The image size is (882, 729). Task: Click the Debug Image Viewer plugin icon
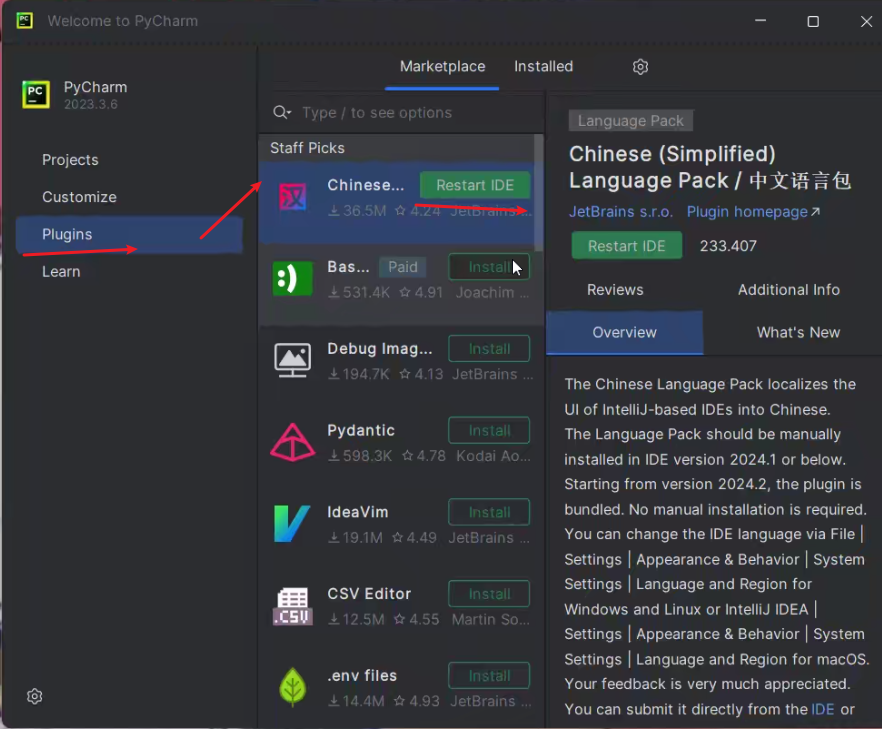(x=292, y=360)
